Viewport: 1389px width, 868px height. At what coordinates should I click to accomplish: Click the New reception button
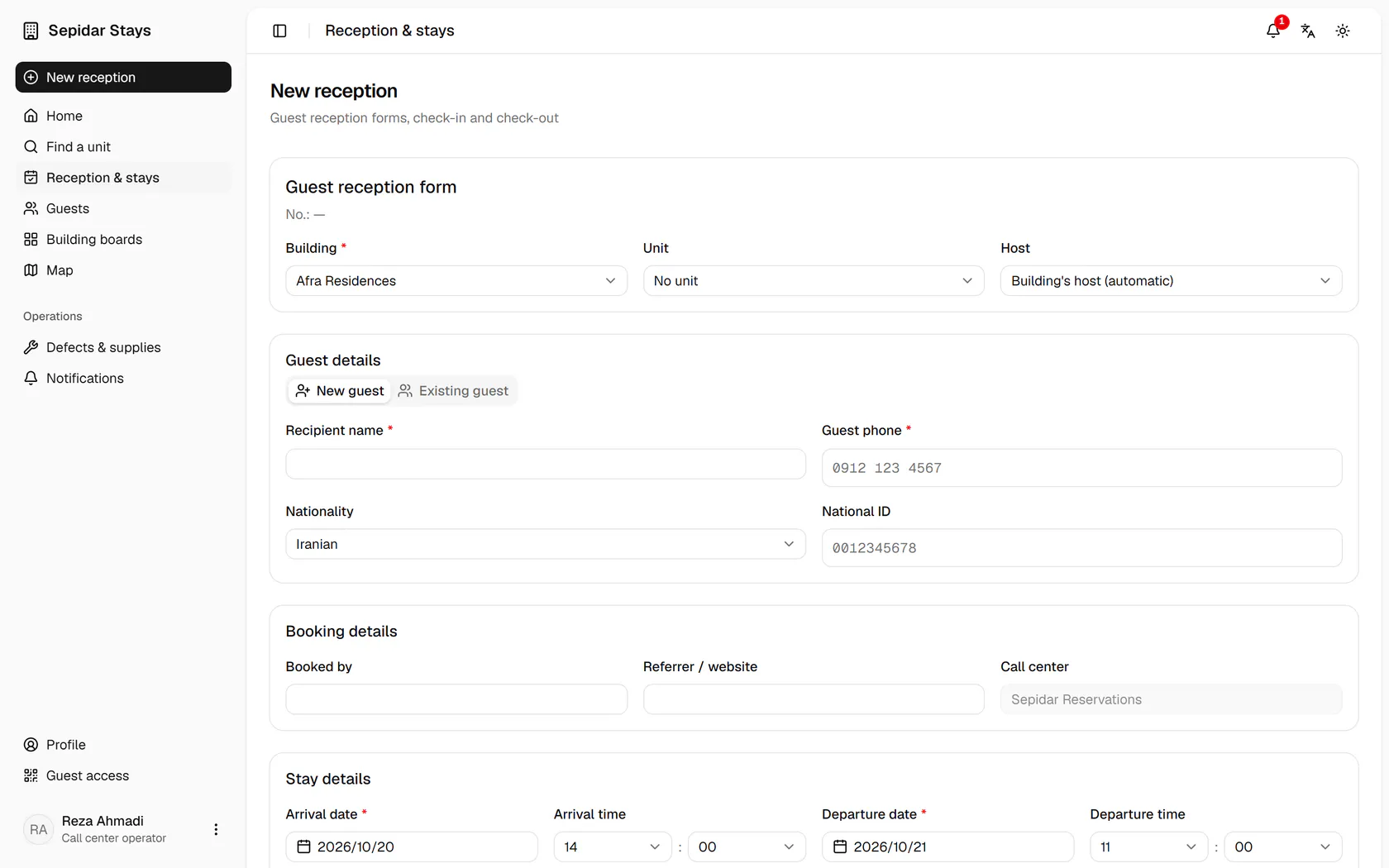(x=123, y=77)
